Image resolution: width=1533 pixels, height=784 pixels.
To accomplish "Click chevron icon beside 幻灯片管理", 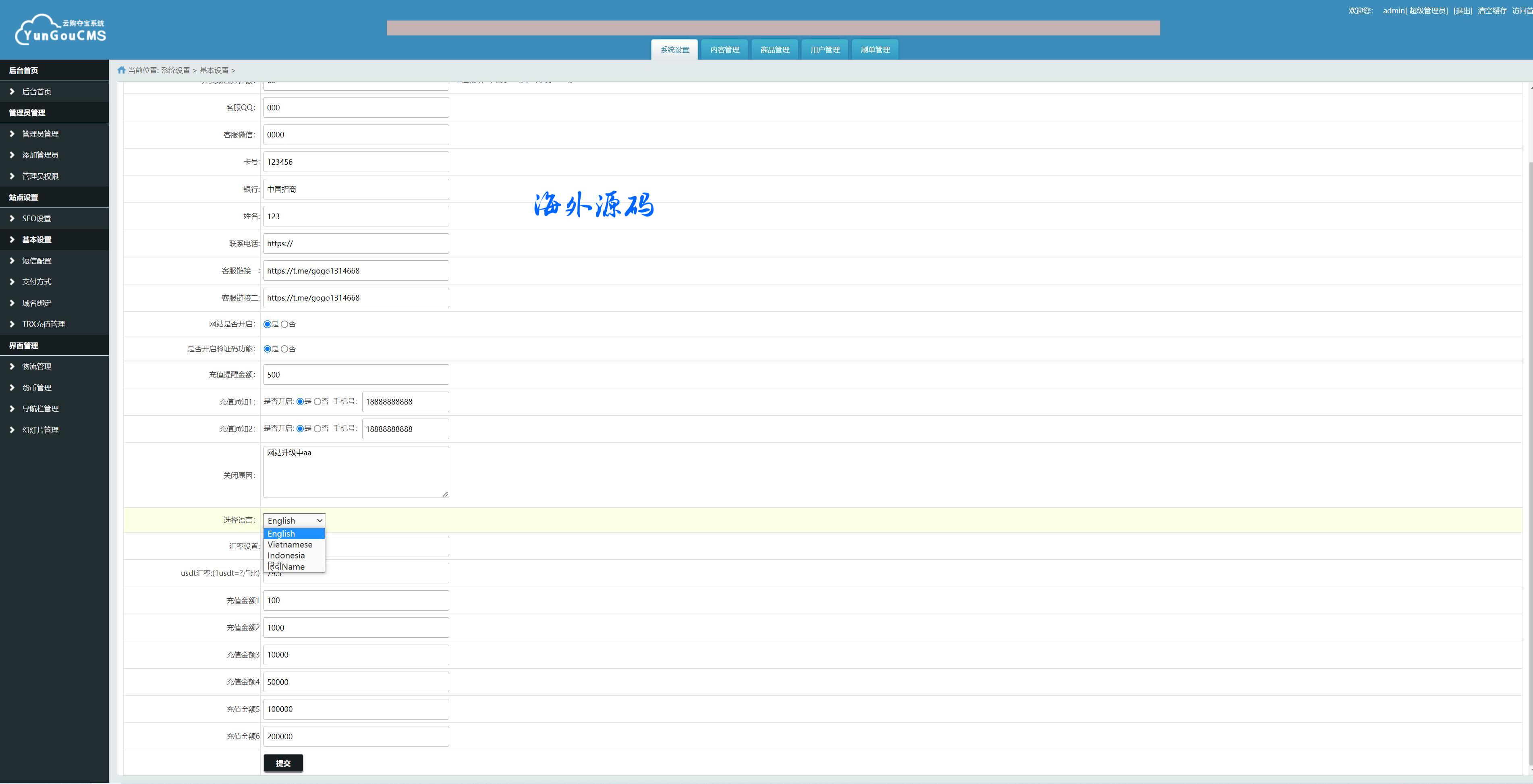I will tap(12, 430).
